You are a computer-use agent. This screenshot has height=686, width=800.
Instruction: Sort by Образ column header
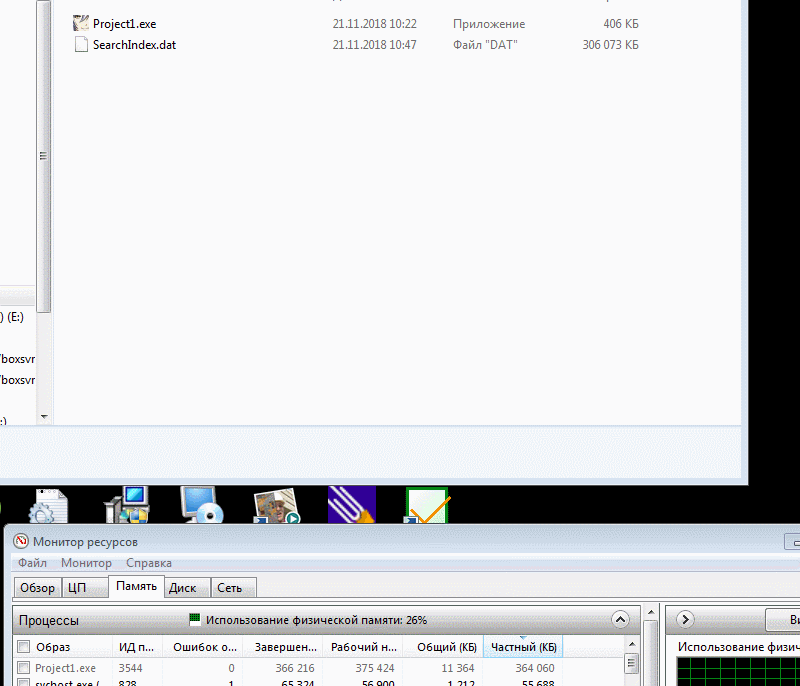click(x=53, y=647)
